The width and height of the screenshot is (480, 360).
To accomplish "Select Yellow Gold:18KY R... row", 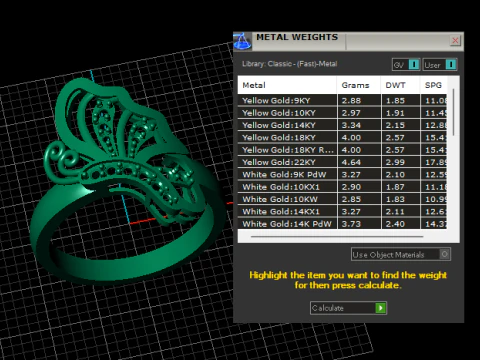I will [x=342, y=150].
